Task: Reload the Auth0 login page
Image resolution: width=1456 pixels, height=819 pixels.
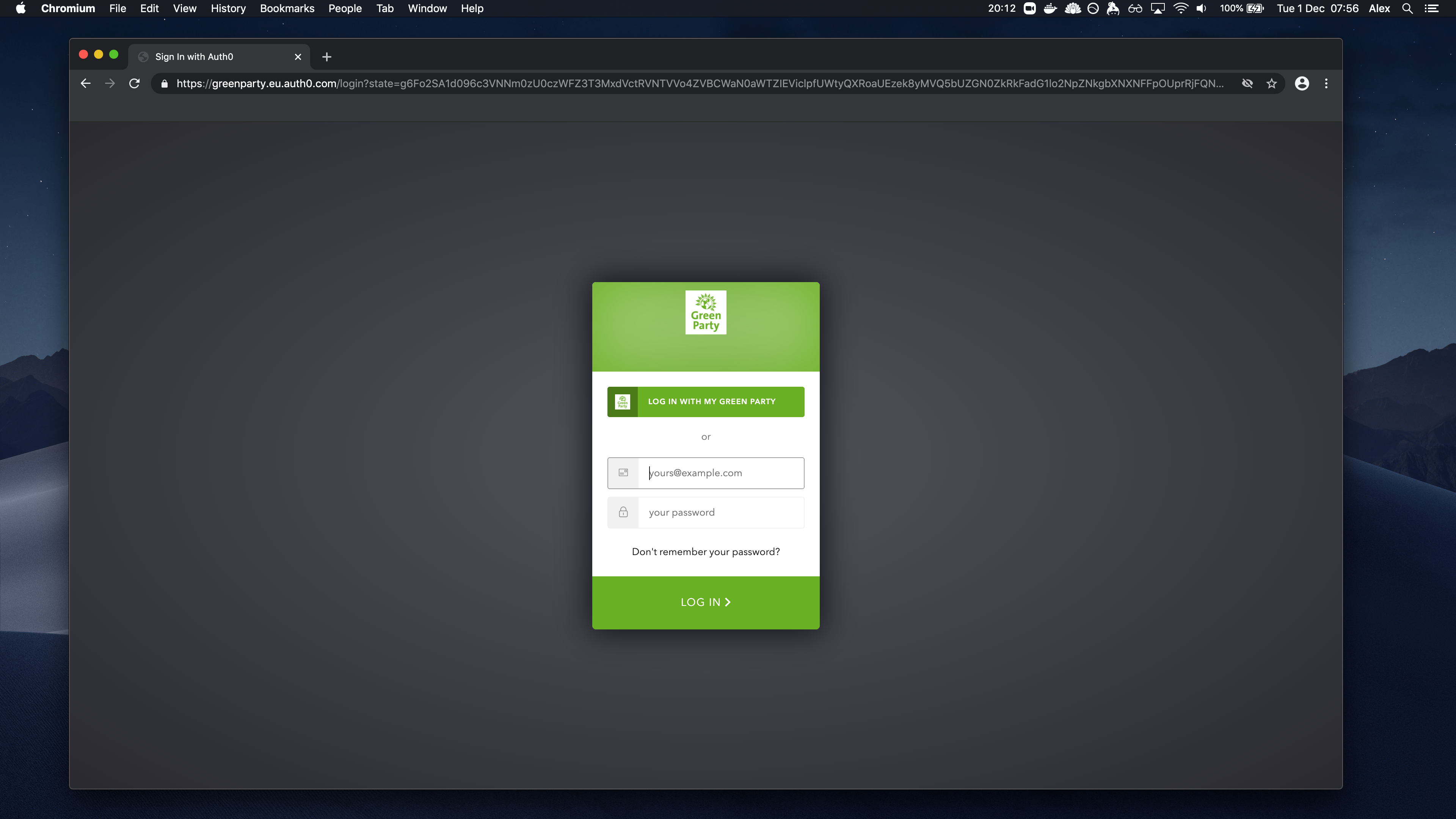Action: click(135, 84)
